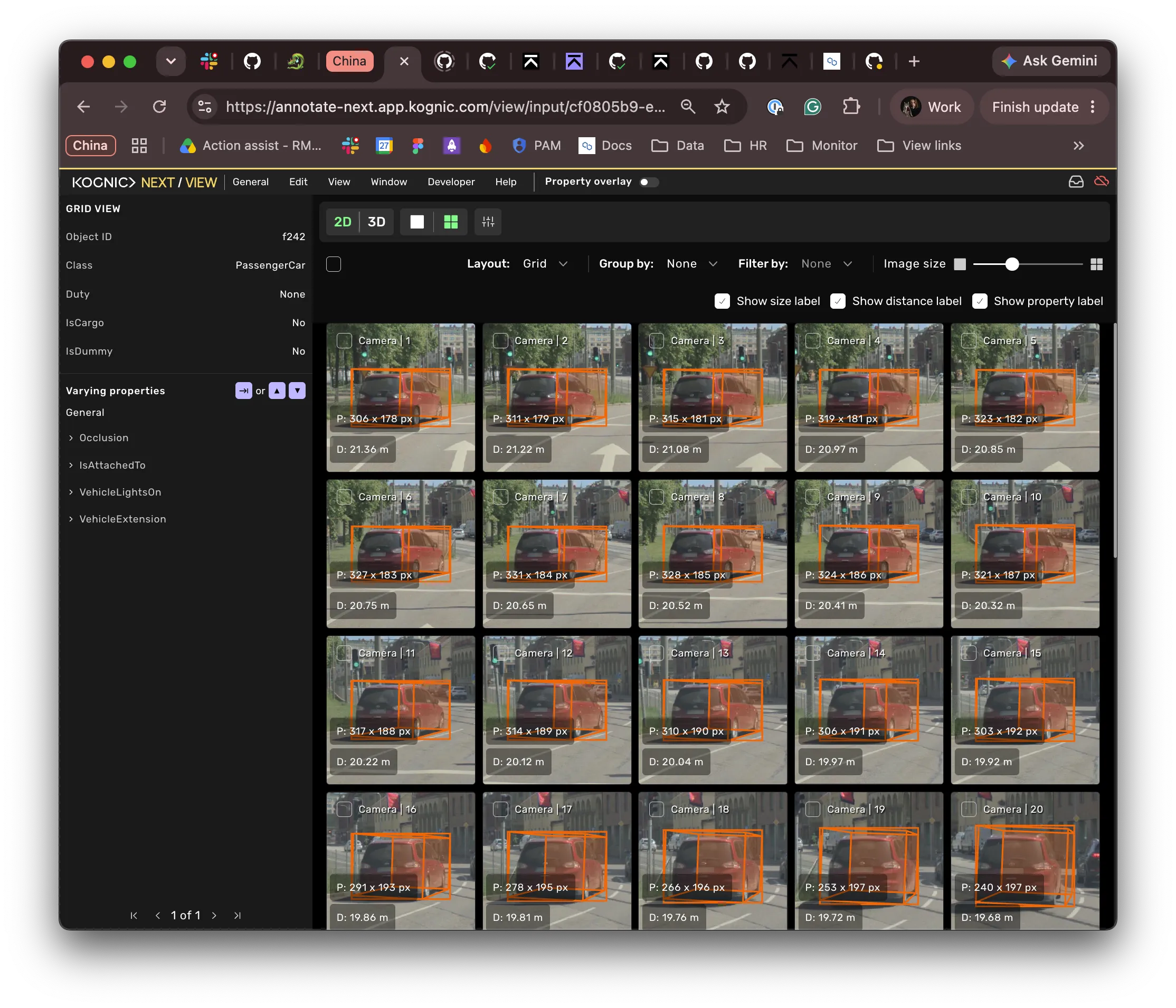Screen dimensions: 1176x1008
Task: Open the Slack pinned tab
Action: [209, 61]
